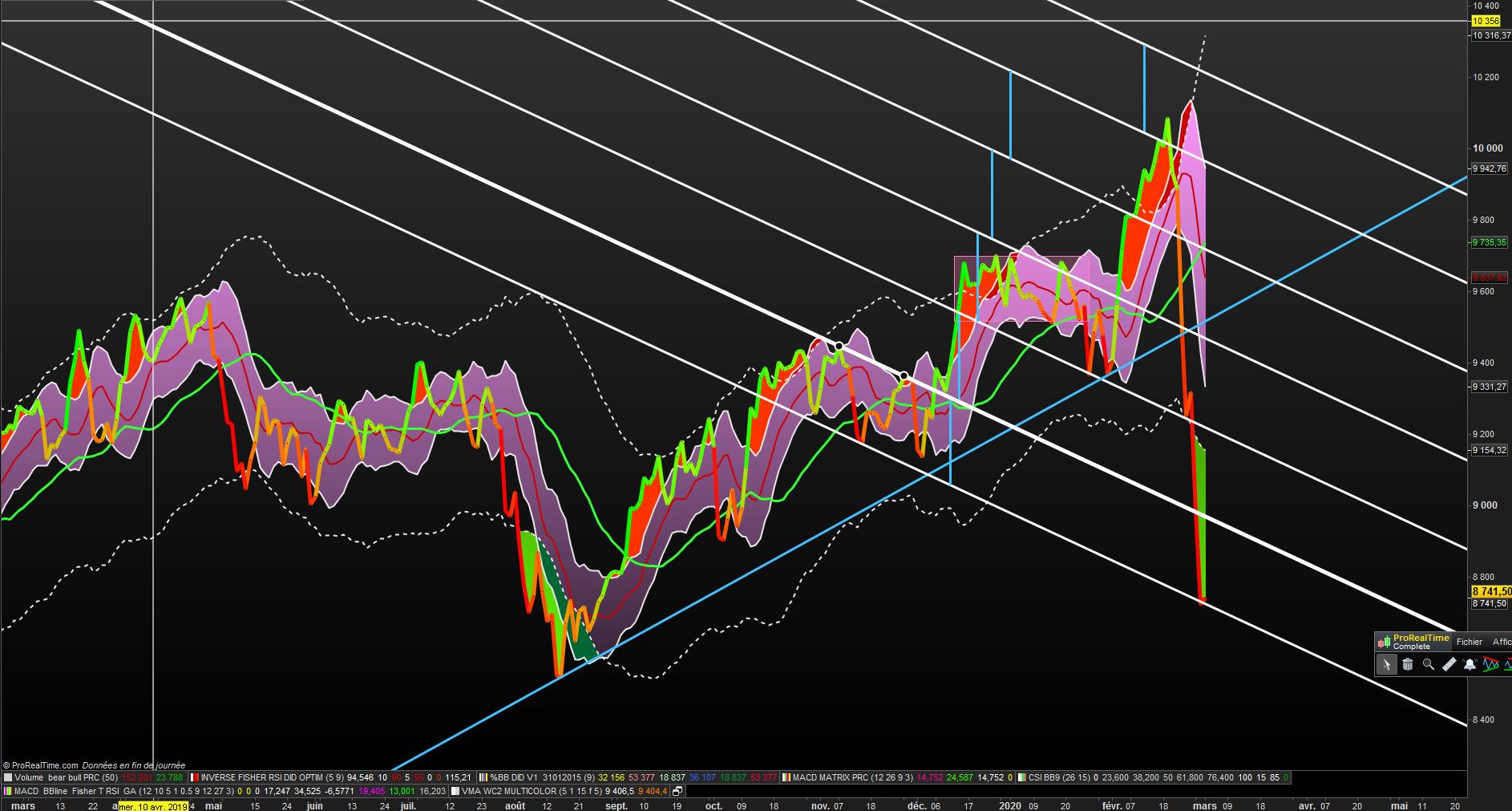Viewport: 1512px width, 811px height.
Task: Click the magenta 19,405 MACD value
Action: [372, 791]
